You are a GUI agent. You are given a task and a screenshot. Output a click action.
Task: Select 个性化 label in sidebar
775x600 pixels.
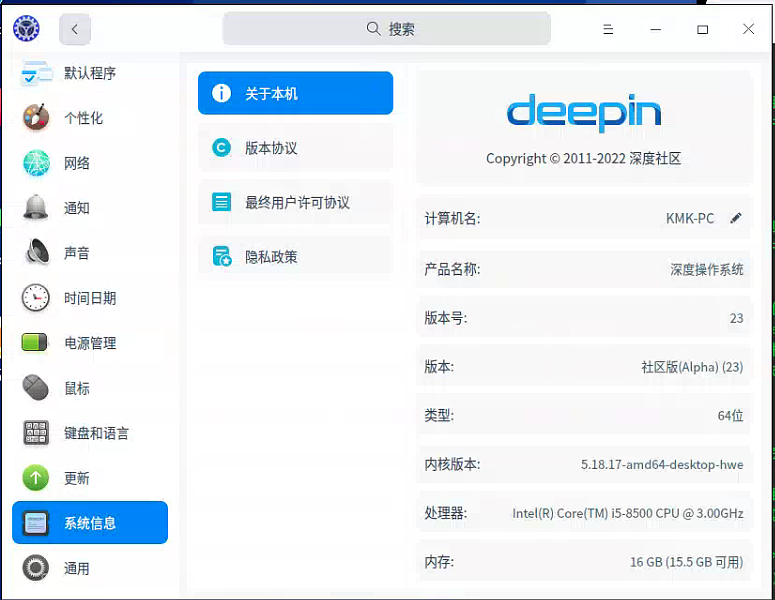84,118
